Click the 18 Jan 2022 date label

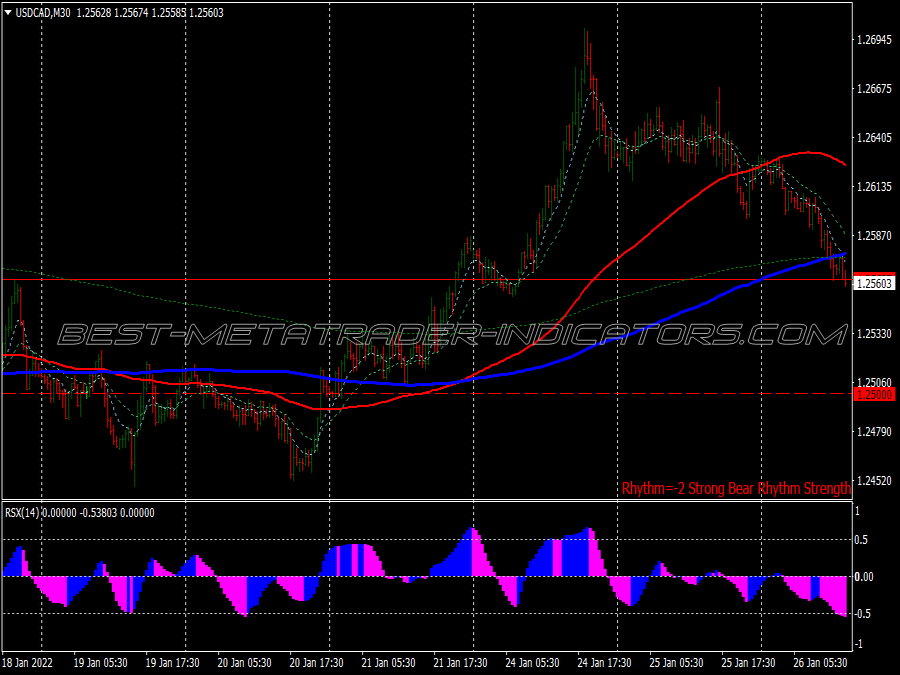(28, 663)
